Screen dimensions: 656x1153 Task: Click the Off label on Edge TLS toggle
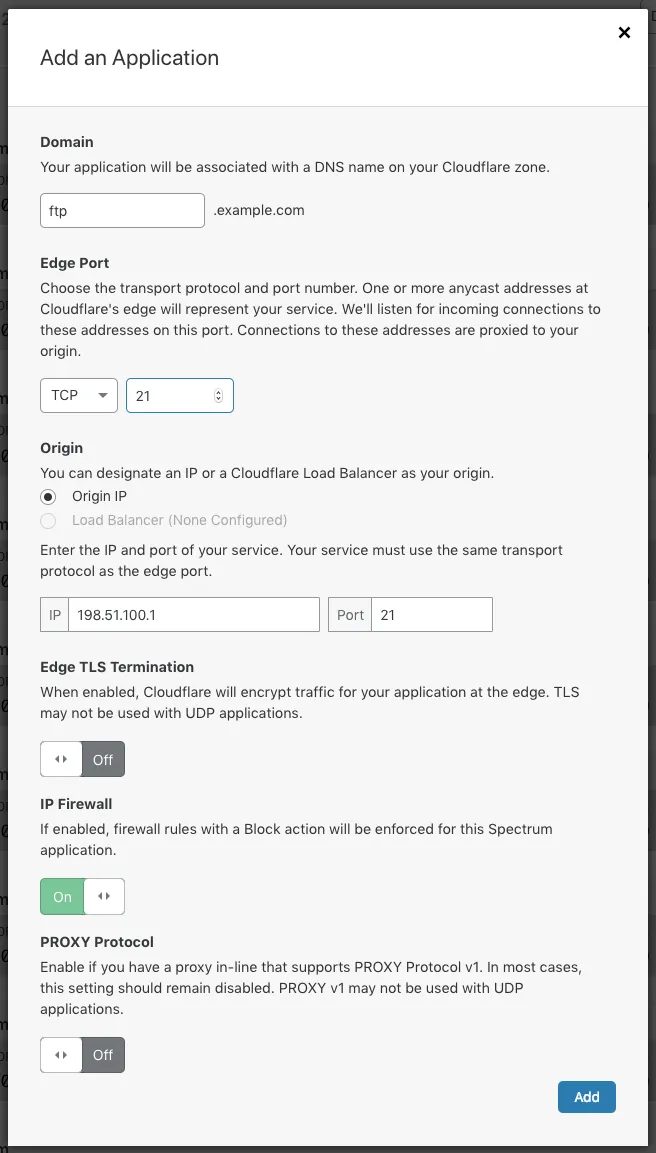[104, 759]
